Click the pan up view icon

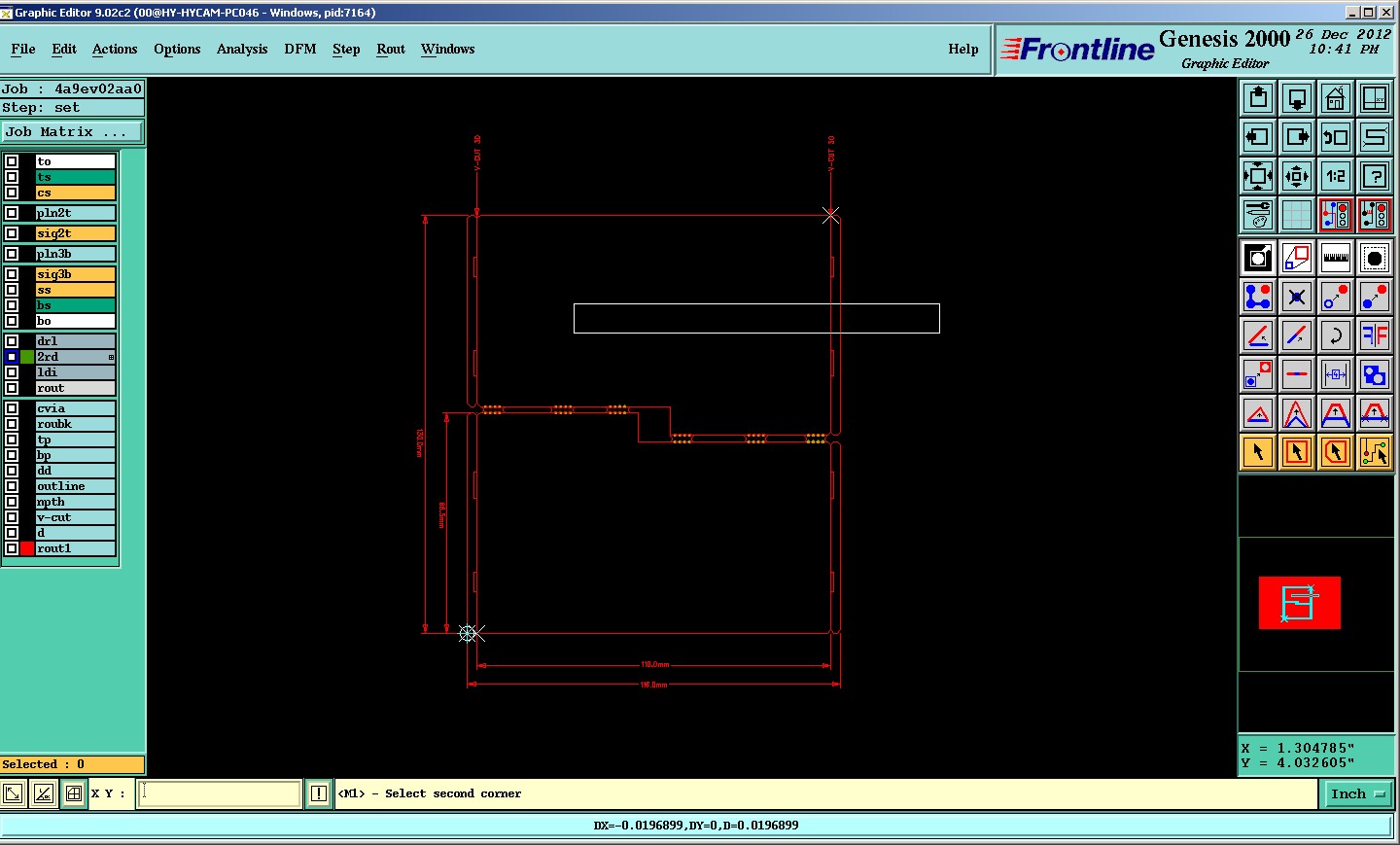coord(1258,98)
